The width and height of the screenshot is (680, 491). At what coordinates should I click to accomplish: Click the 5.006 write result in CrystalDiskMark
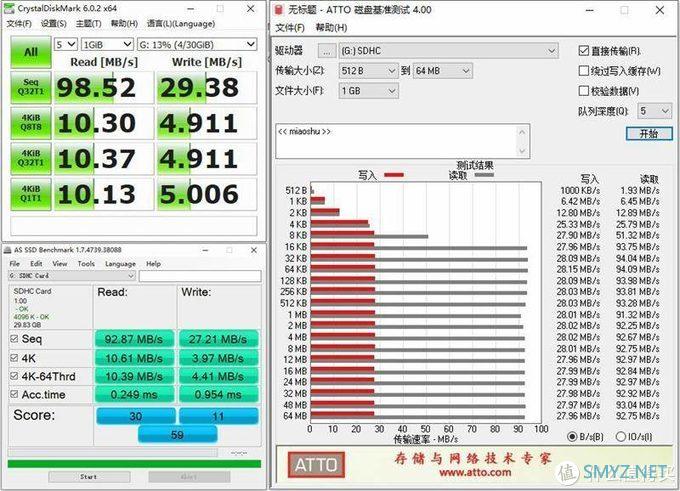click(x=206, y=194)
